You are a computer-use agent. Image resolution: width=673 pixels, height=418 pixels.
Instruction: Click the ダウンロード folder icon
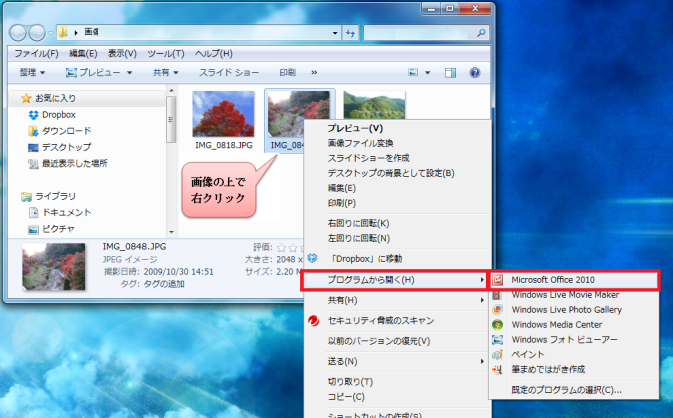[33, 131]
